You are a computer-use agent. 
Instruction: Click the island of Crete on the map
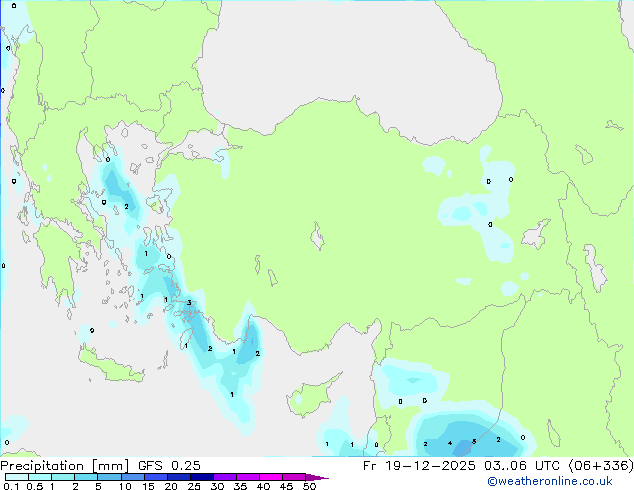(111, 365)
